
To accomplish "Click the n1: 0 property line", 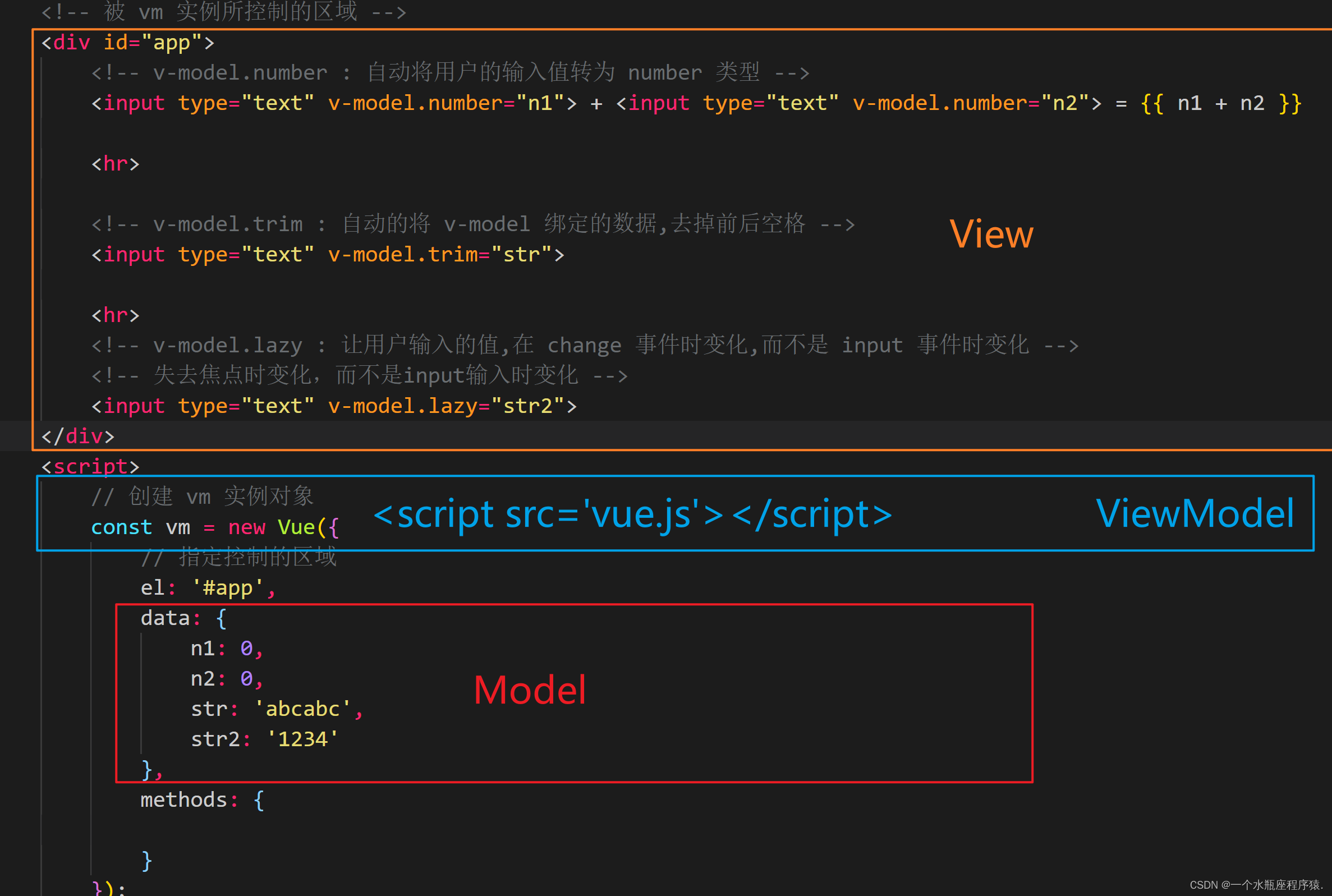I will point(227,649).
